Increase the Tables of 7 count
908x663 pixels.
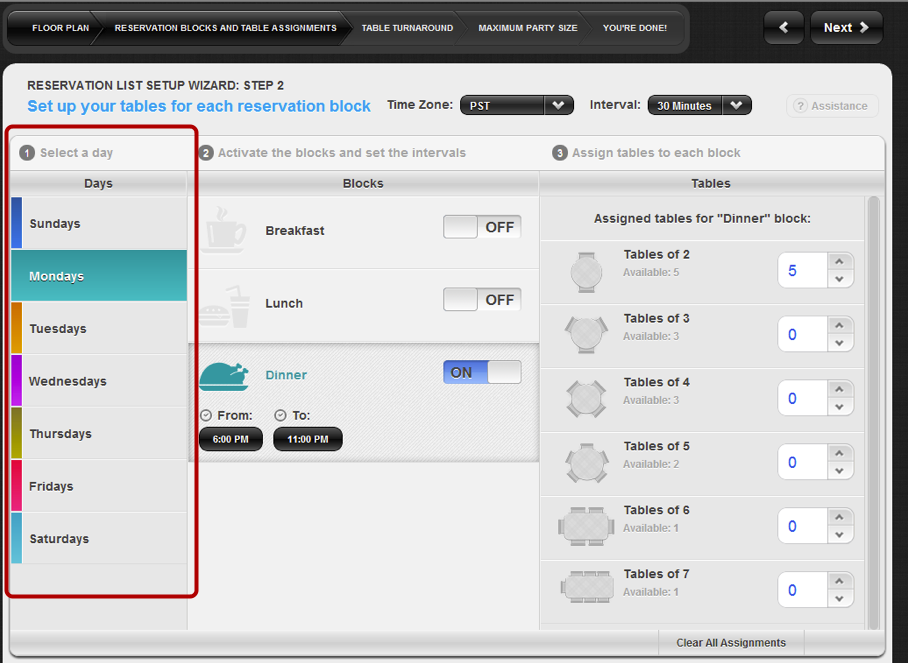point(839,581)
